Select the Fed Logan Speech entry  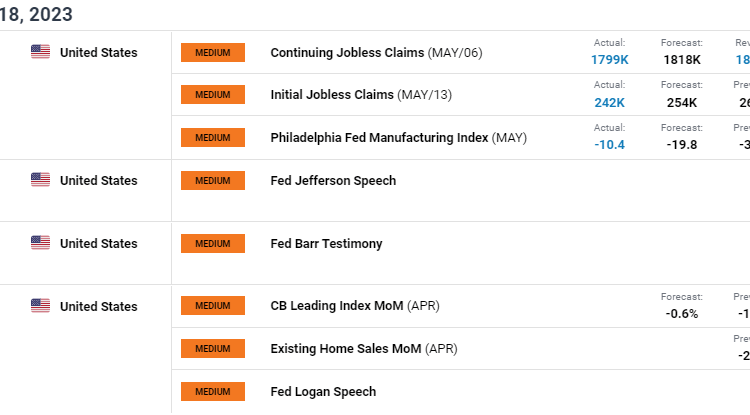[x=323, y=391]
